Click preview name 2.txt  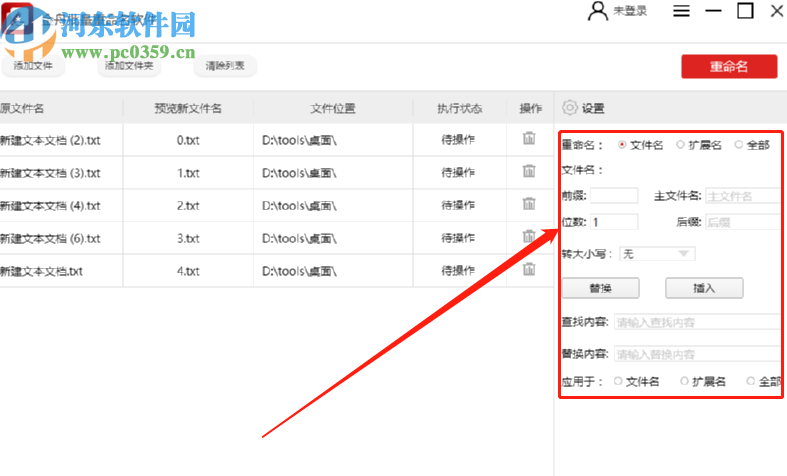coord(188,205)
